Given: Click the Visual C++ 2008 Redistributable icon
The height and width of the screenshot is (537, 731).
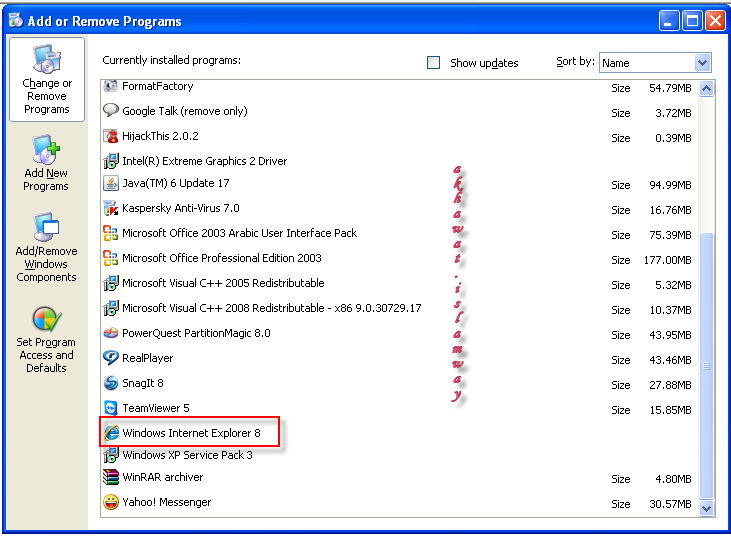Looking at the screenshot, I should 110,308.
